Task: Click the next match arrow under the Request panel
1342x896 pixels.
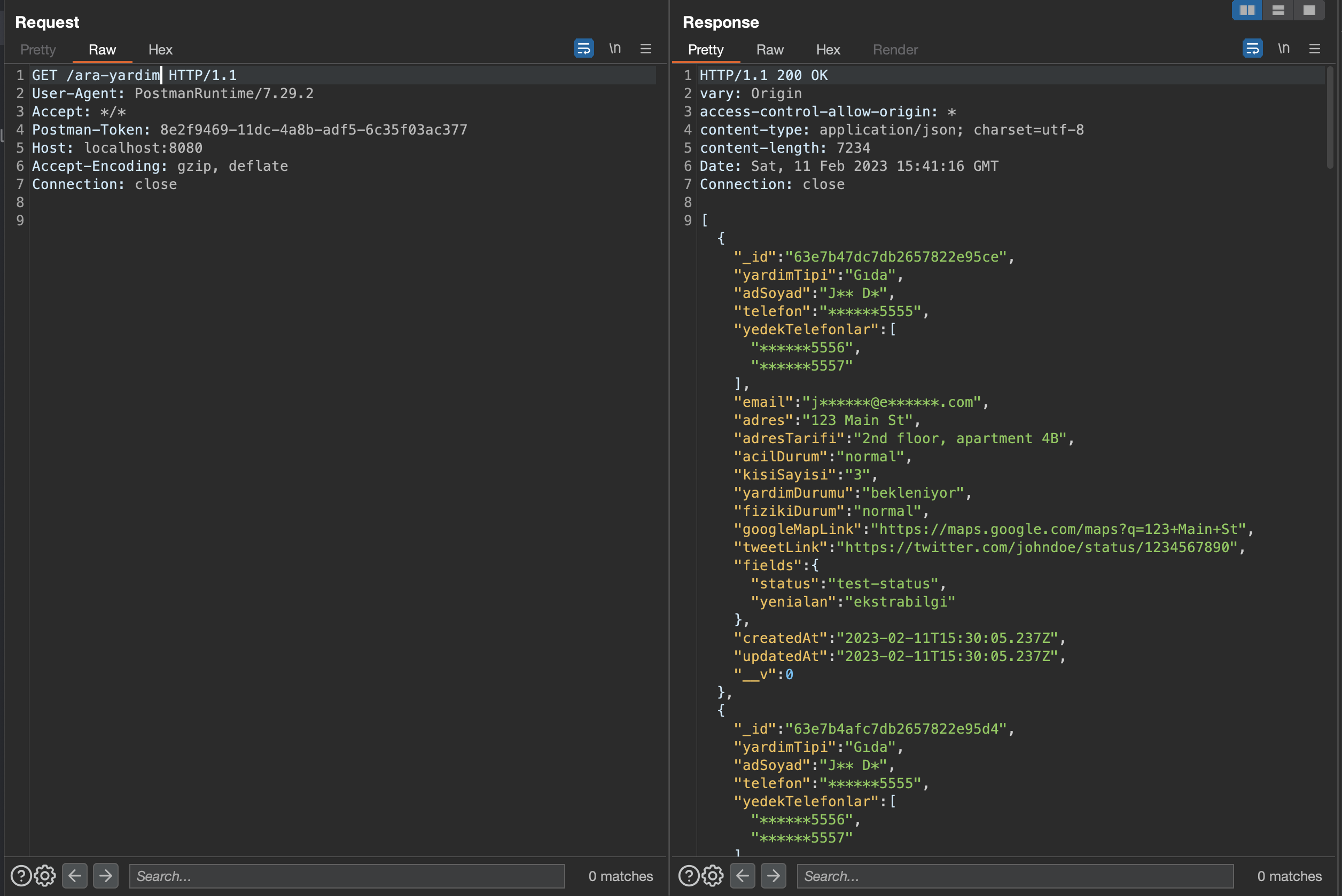Action: click(106, 875)
